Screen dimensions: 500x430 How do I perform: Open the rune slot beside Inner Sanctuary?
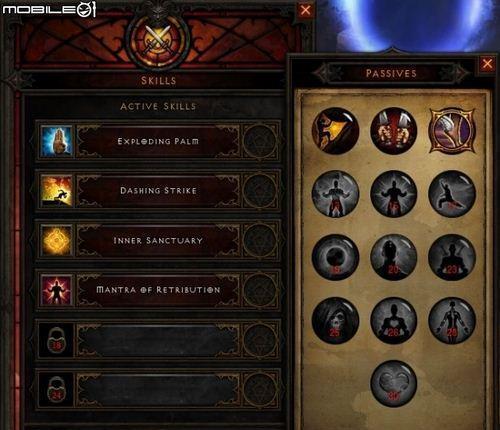point(260,240)
